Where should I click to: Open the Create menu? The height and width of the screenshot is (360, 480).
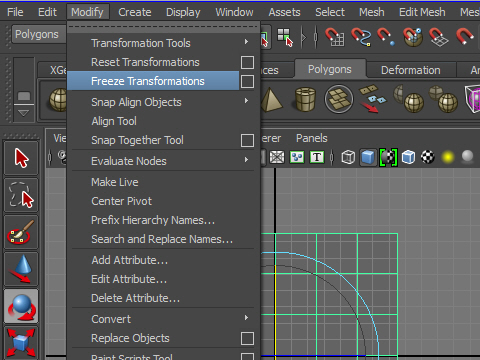[135, 12]
